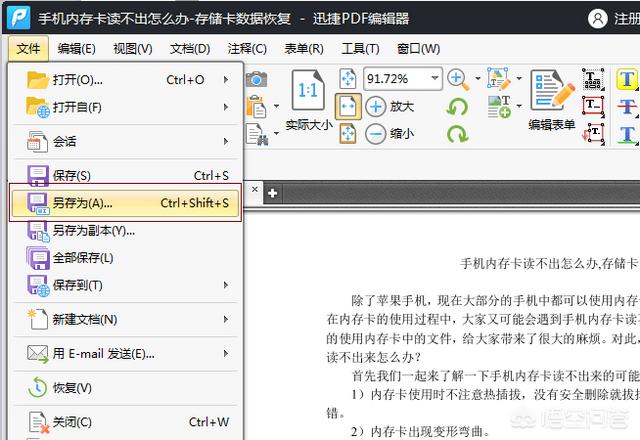Select the 1:1 actual size icon
The image size is (640, 440).
(x=308, y=90)
